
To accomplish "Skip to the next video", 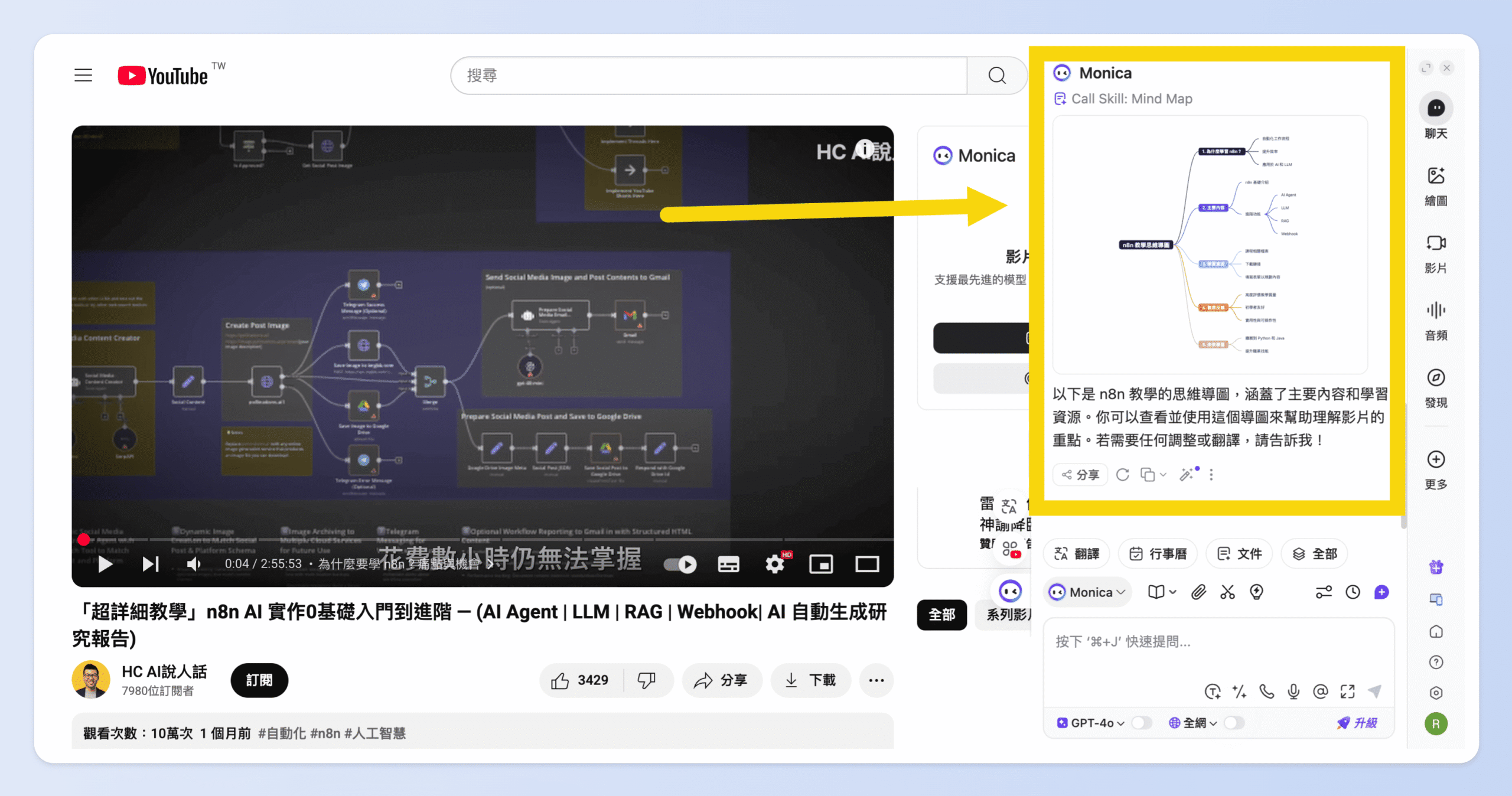I will coord(151,564).
